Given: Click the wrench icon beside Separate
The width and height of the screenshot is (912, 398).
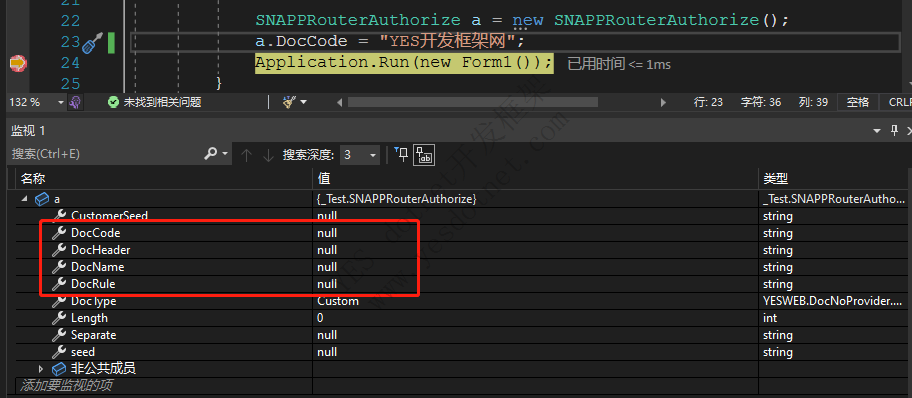Looking at the screenshot, I should [x=59, y=335].
